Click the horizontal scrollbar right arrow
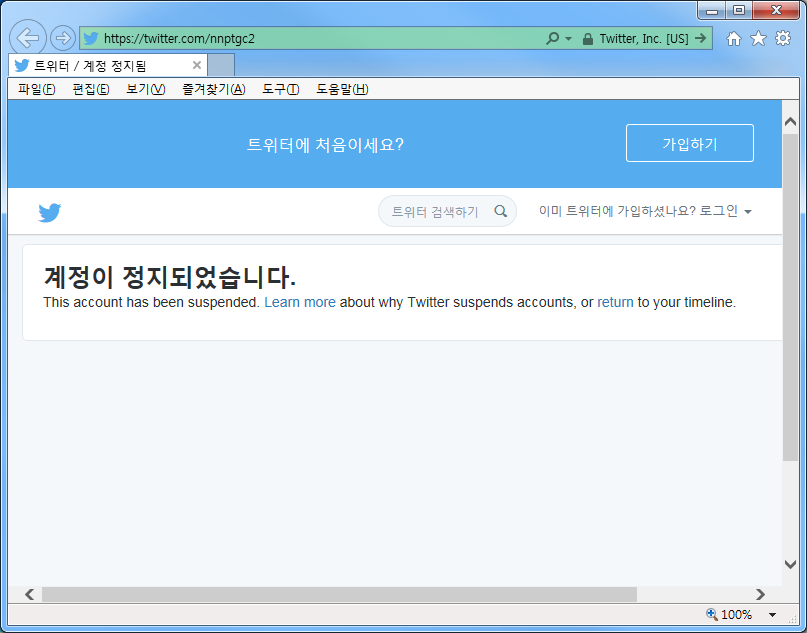The image size is (807, 633). tap(760, 594)
